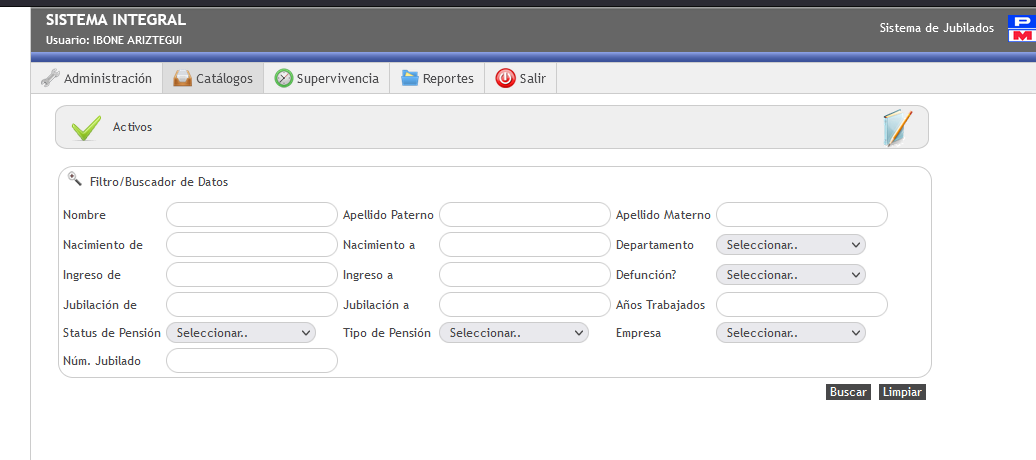Open the Empresa dropdown
Viewport: 1036px width, 460px height.
(790, 333)
